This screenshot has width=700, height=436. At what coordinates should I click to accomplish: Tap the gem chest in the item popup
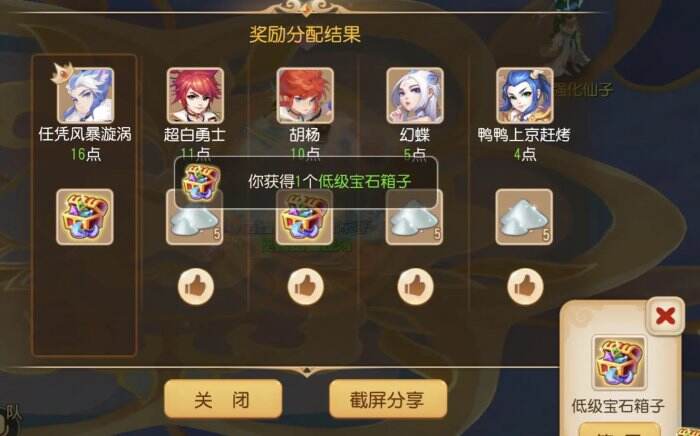619,363
